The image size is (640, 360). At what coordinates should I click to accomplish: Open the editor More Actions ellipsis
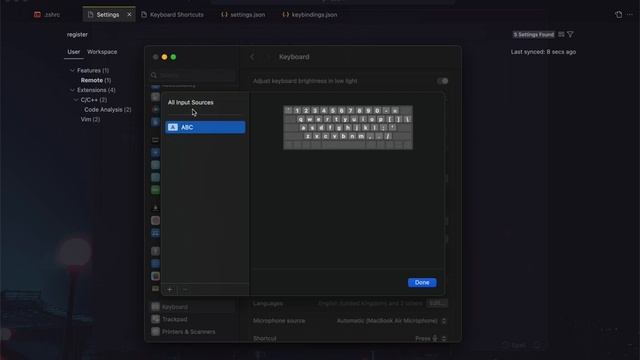point(630,15)
